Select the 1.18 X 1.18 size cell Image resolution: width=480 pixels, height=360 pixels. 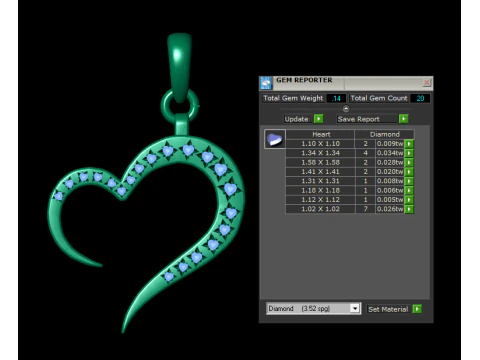point(320,190)
